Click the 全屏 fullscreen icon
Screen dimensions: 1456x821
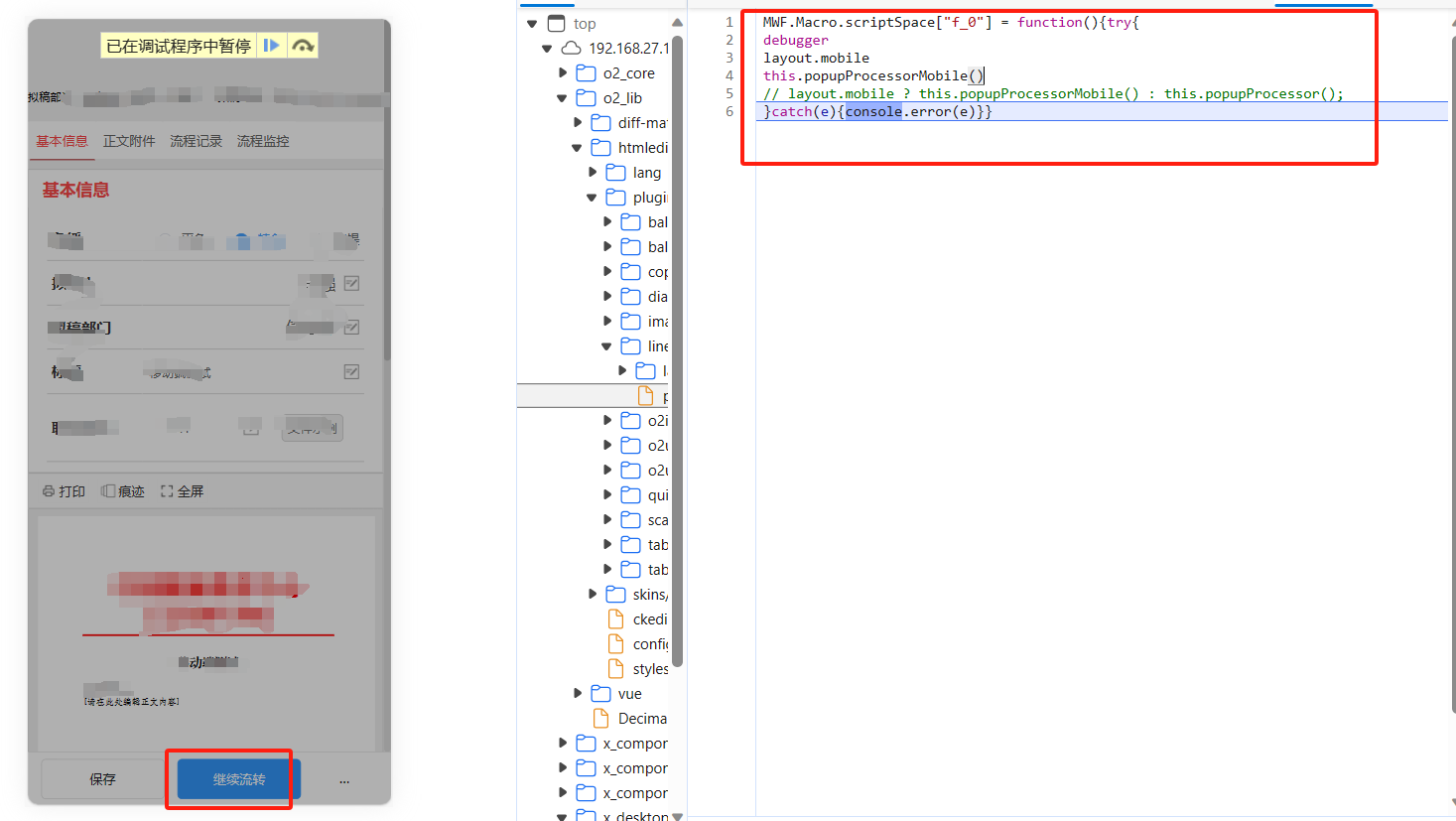click(167, 491)
